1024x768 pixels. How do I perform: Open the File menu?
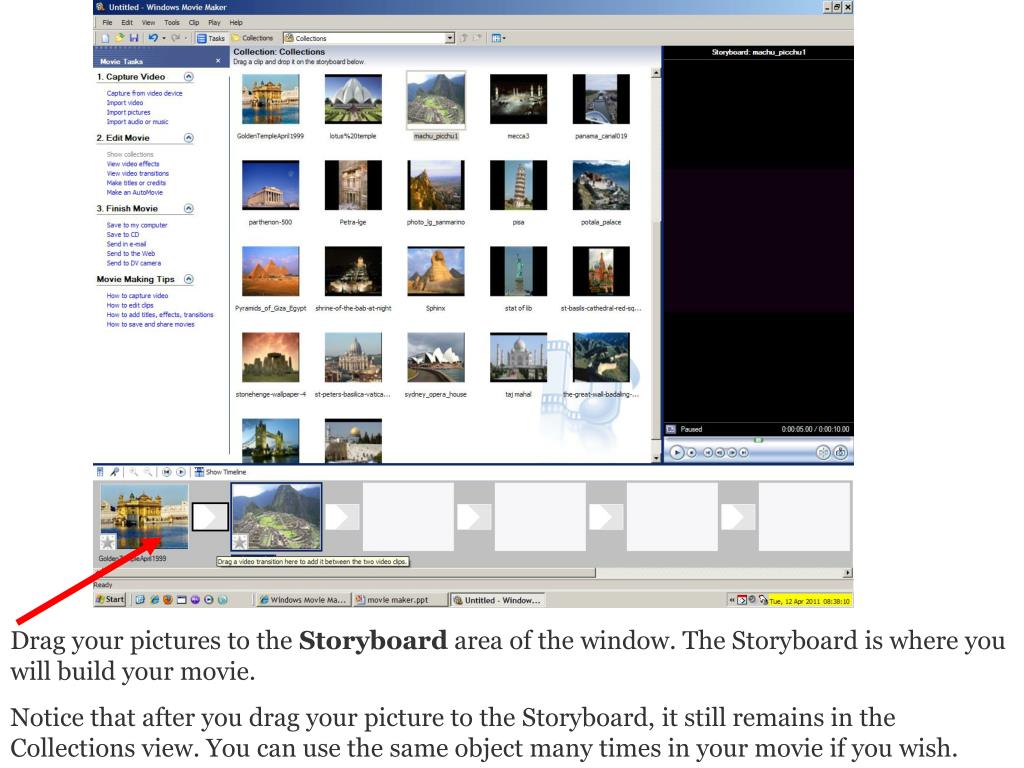point(107,22)
